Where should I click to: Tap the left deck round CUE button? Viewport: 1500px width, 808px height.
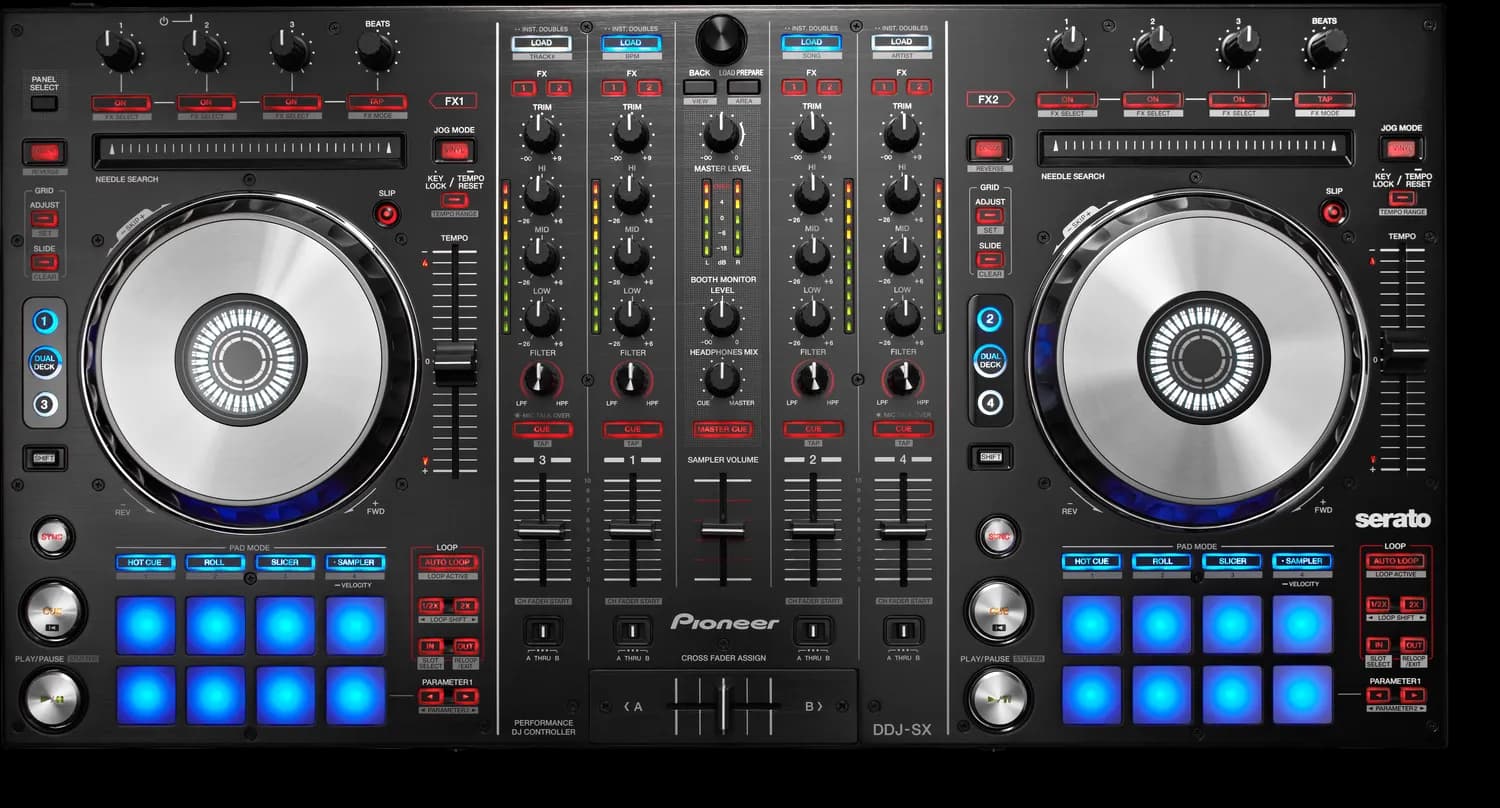point(52,610)
